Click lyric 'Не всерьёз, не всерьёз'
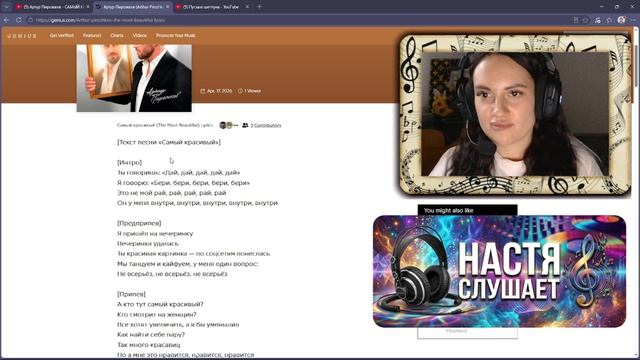 click(x=172, y=274)
